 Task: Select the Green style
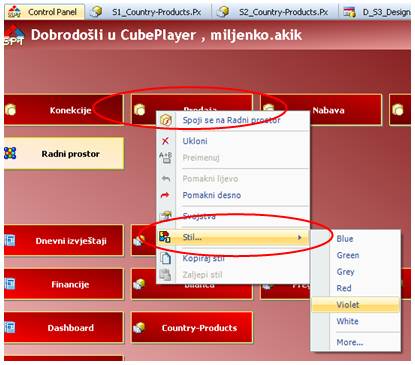356,255
